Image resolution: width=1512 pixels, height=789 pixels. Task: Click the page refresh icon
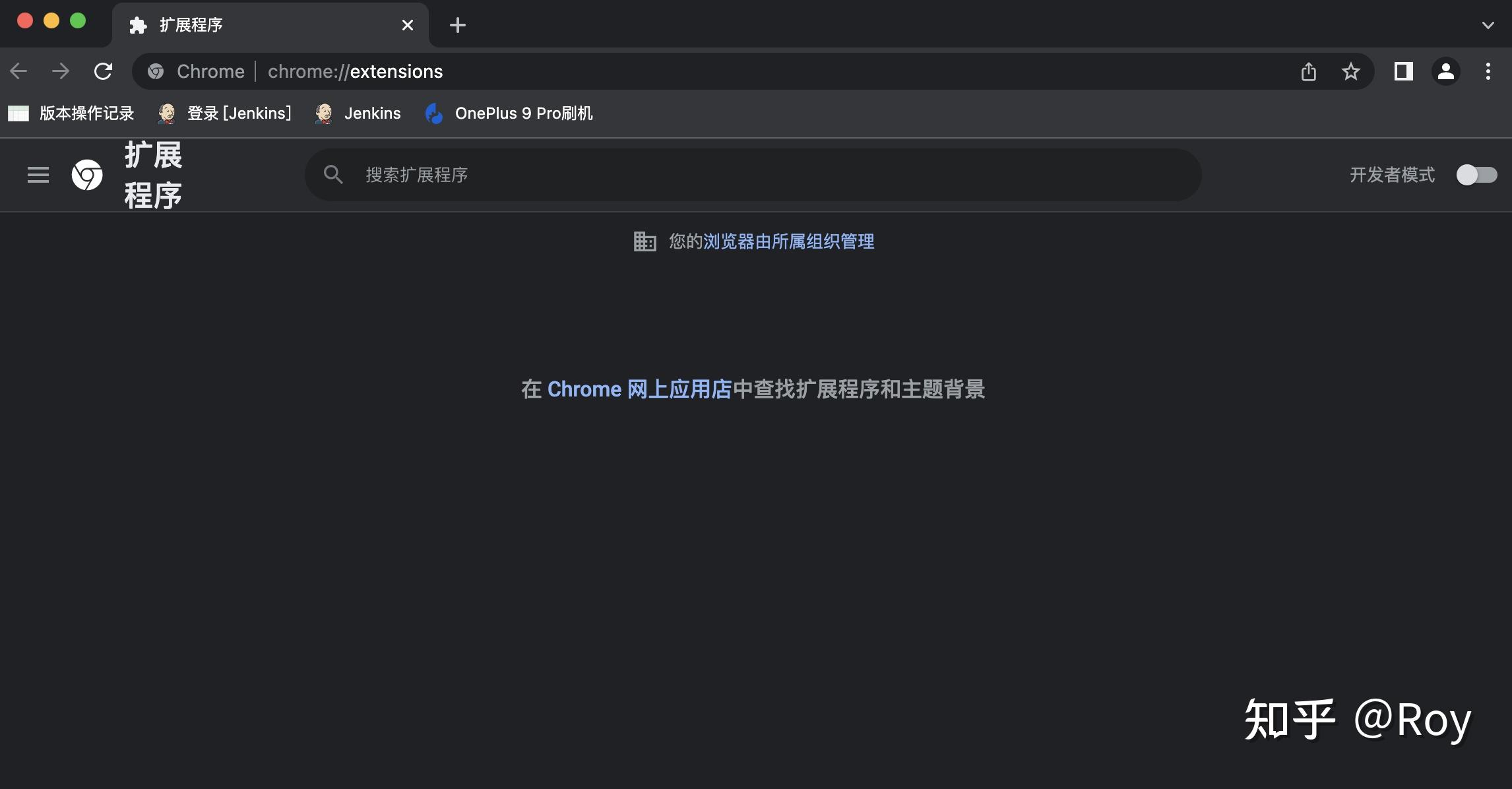click(102, 70)
